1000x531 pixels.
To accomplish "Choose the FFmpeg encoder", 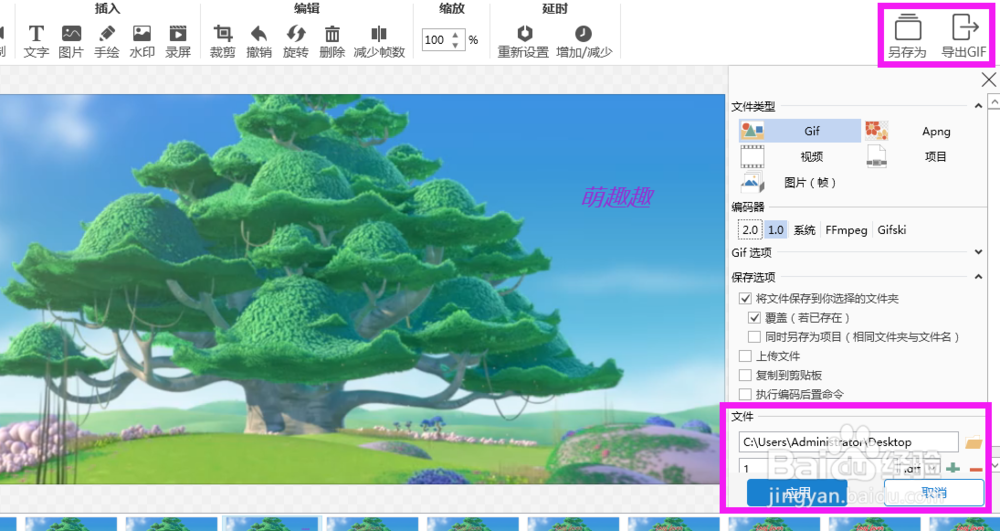I will pyautogui.click(x=846, y=229).
